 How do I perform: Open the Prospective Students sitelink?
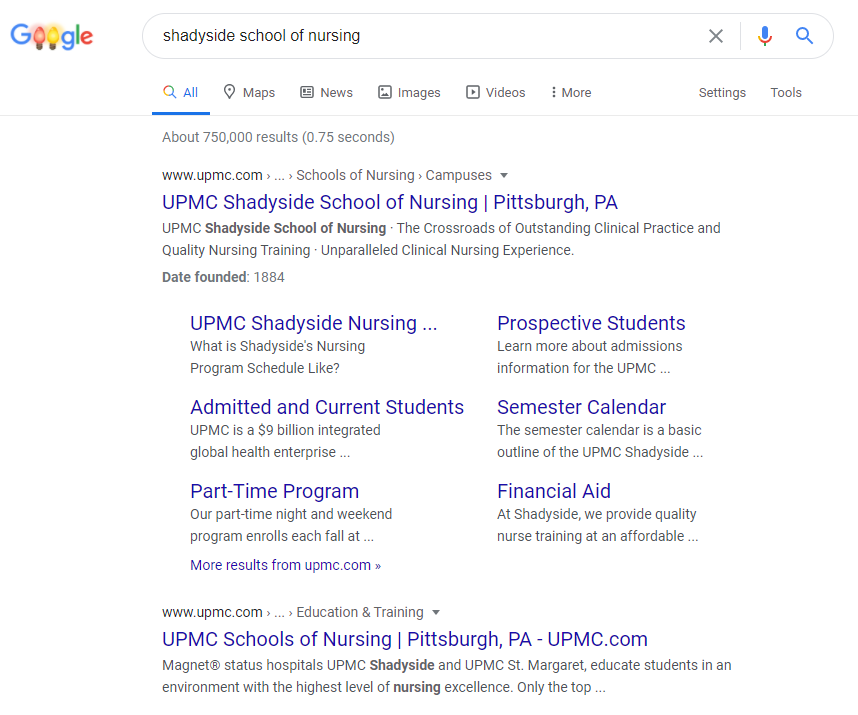click(x=591, y=323)
